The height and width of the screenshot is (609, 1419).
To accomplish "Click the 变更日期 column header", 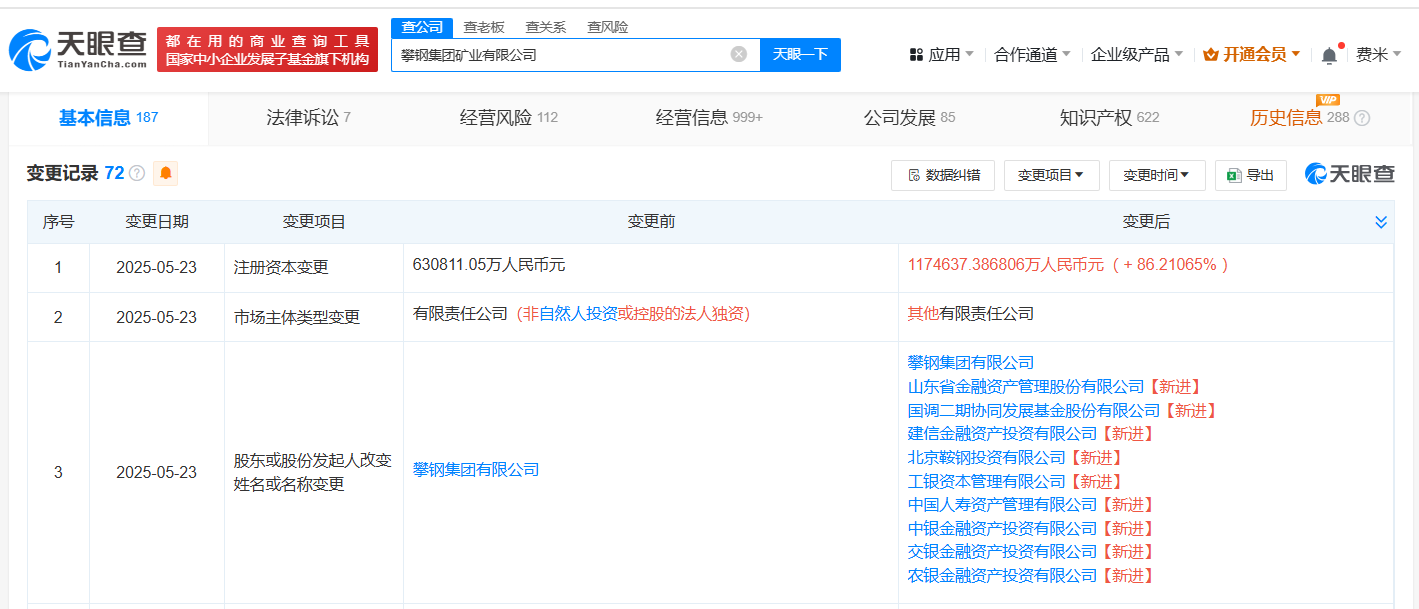I will pos(157,222).
